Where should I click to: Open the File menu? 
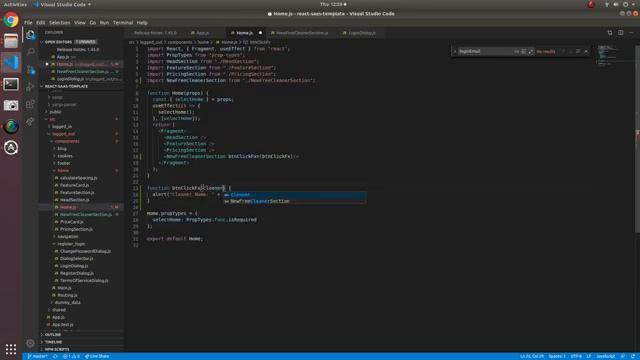click(x=28, y=22)
